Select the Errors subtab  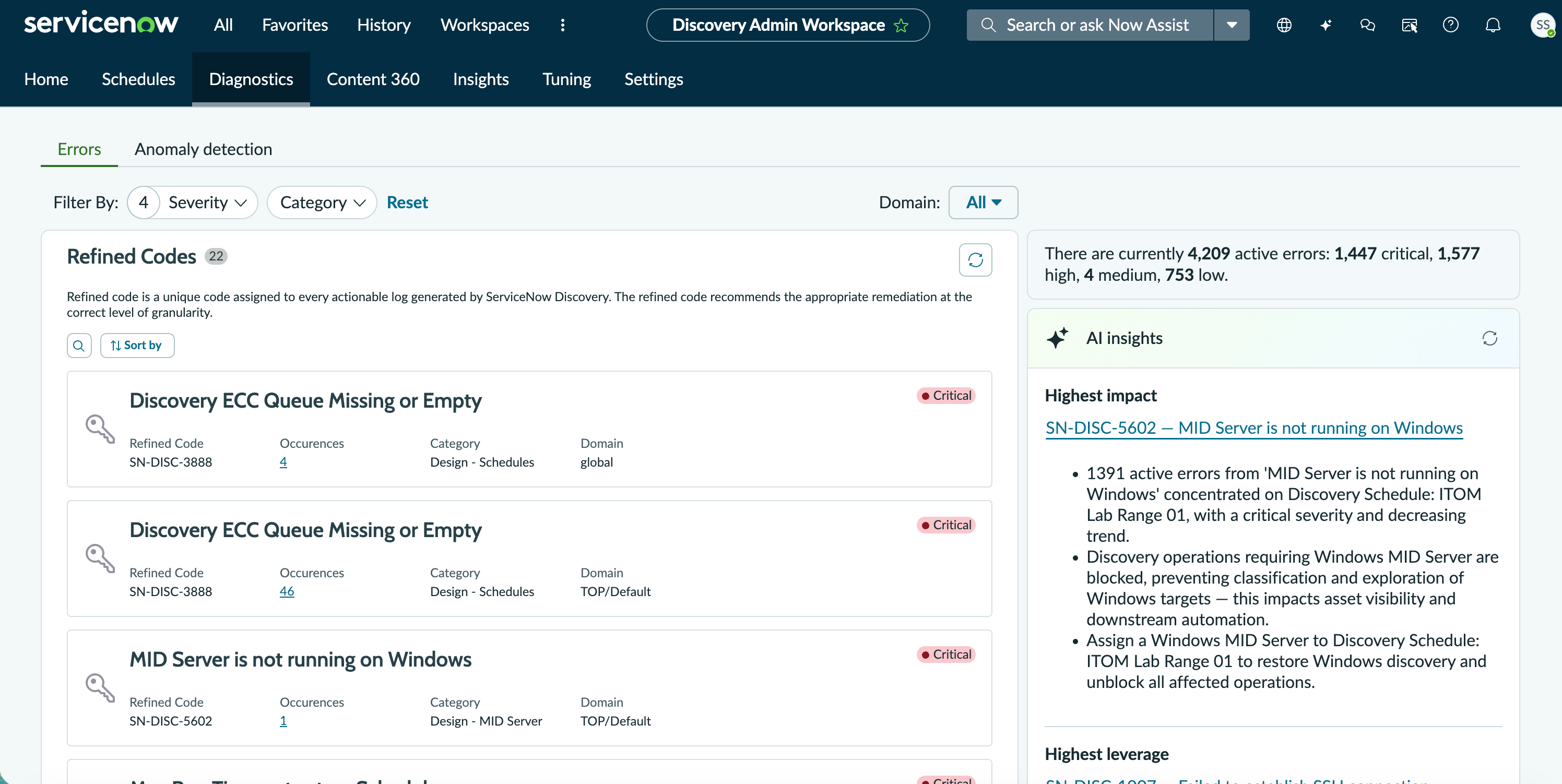click(x=79, y=149)
